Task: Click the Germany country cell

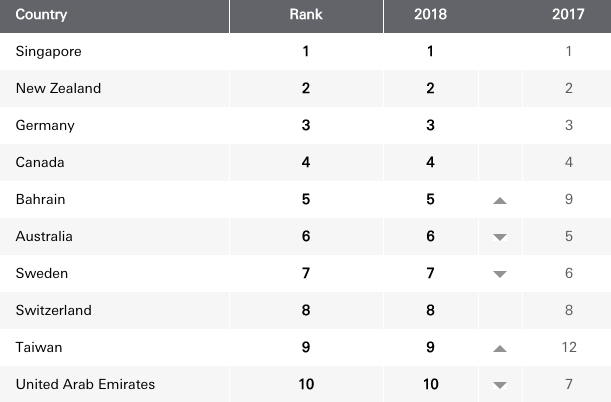Action: 45,125
